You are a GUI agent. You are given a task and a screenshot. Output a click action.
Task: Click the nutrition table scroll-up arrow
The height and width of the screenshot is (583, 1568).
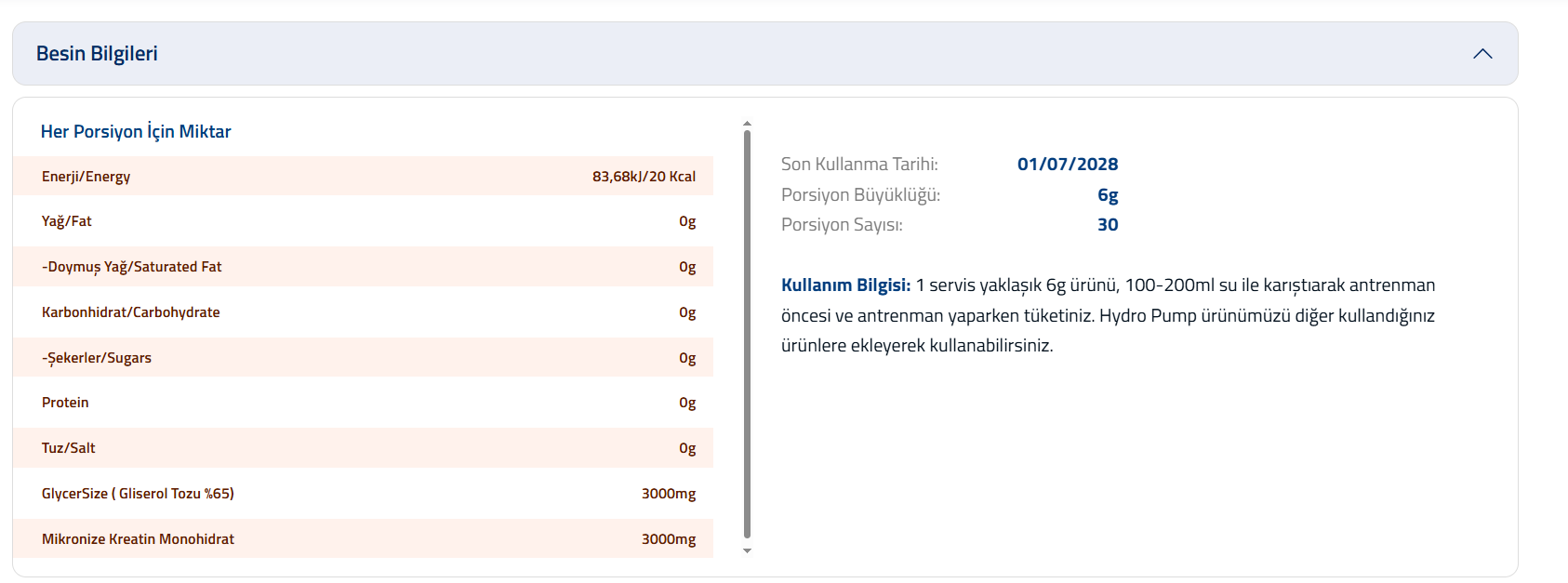coord(747,124)
